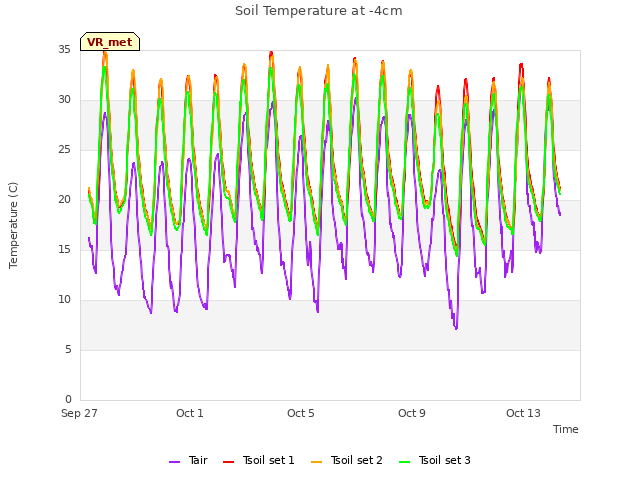Select the Tair legend label

pyautogui.click(x=198, y=460)
